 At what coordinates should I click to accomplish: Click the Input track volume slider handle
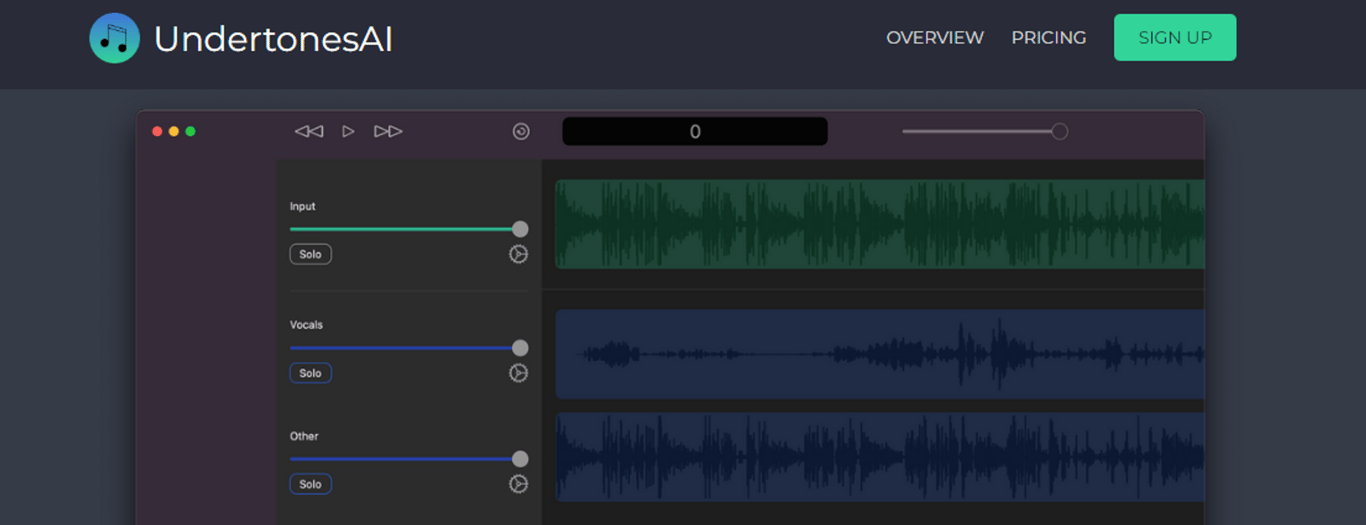click(x=520, y=229)
